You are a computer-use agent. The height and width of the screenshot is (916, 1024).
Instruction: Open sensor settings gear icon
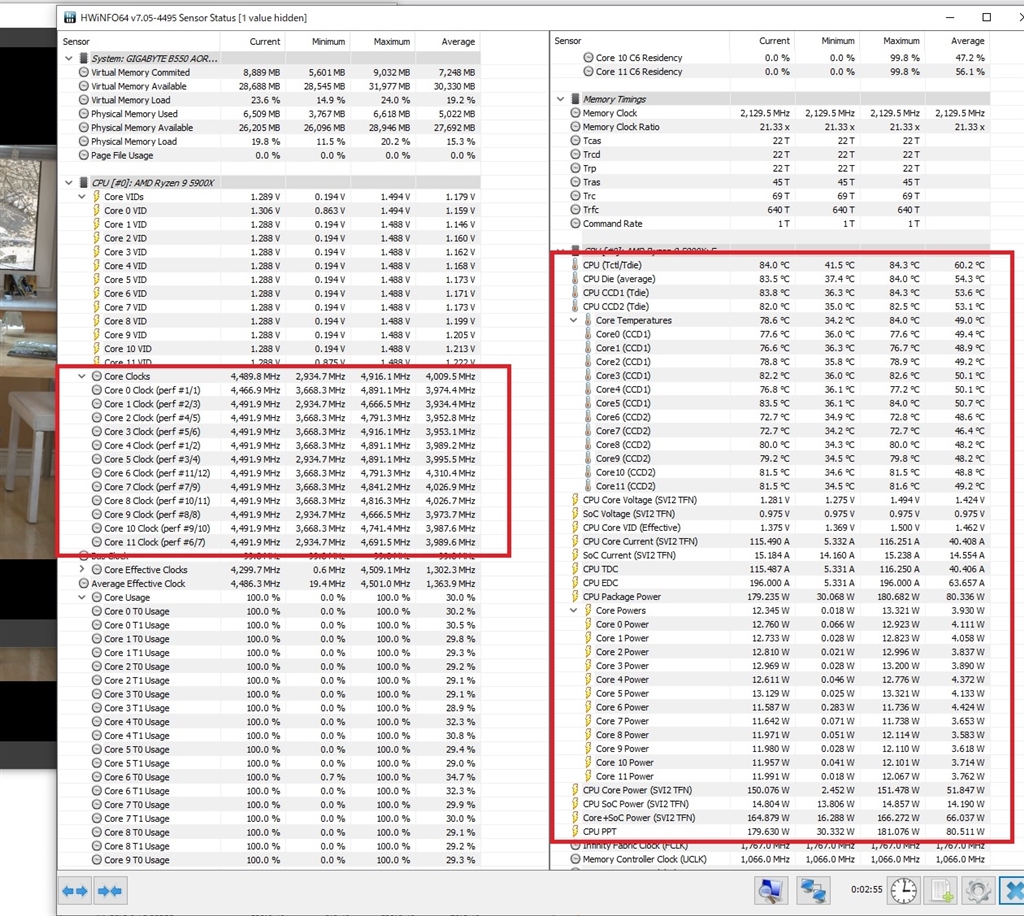coord(978,891)
